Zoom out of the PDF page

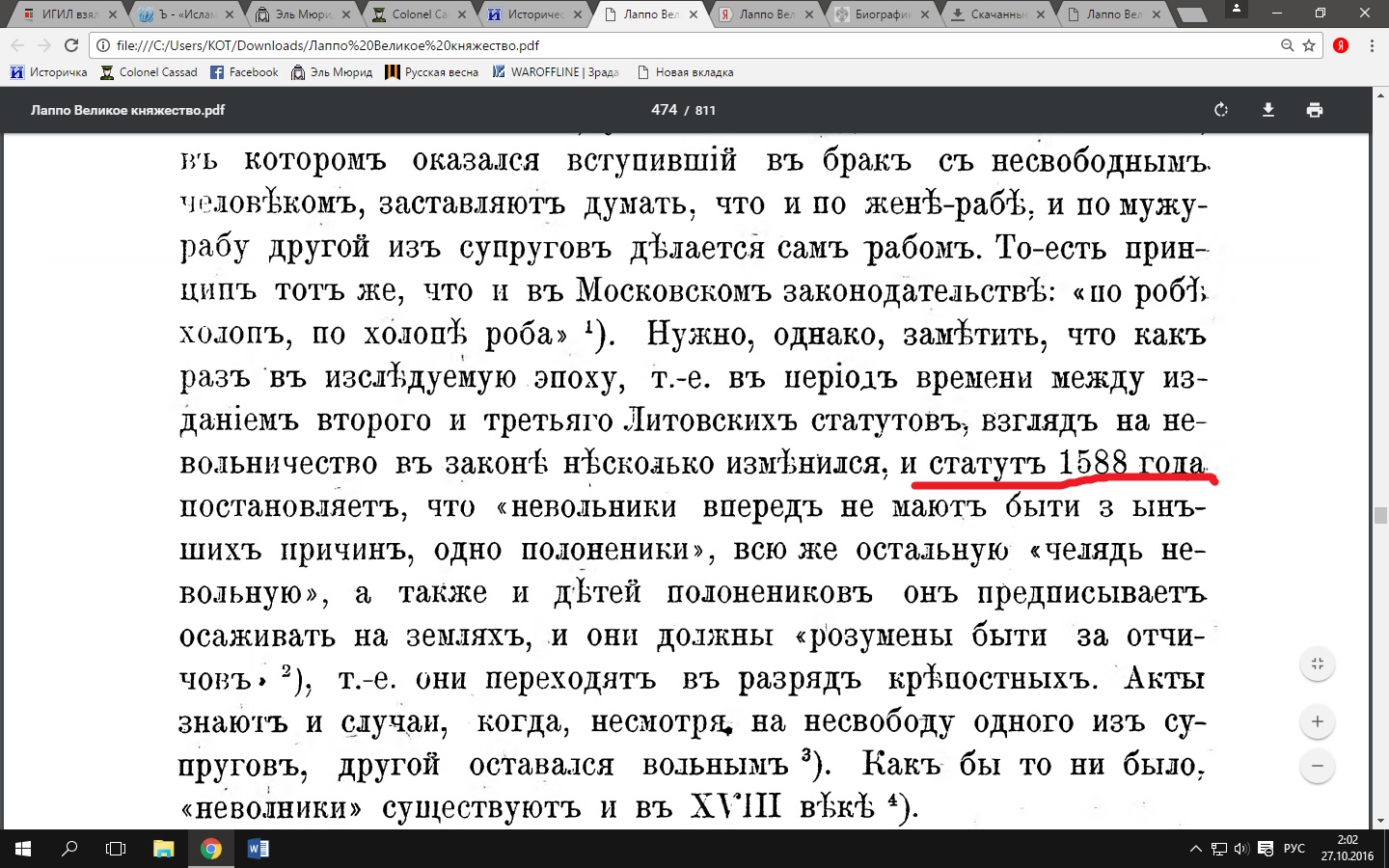coord(1317,767)
